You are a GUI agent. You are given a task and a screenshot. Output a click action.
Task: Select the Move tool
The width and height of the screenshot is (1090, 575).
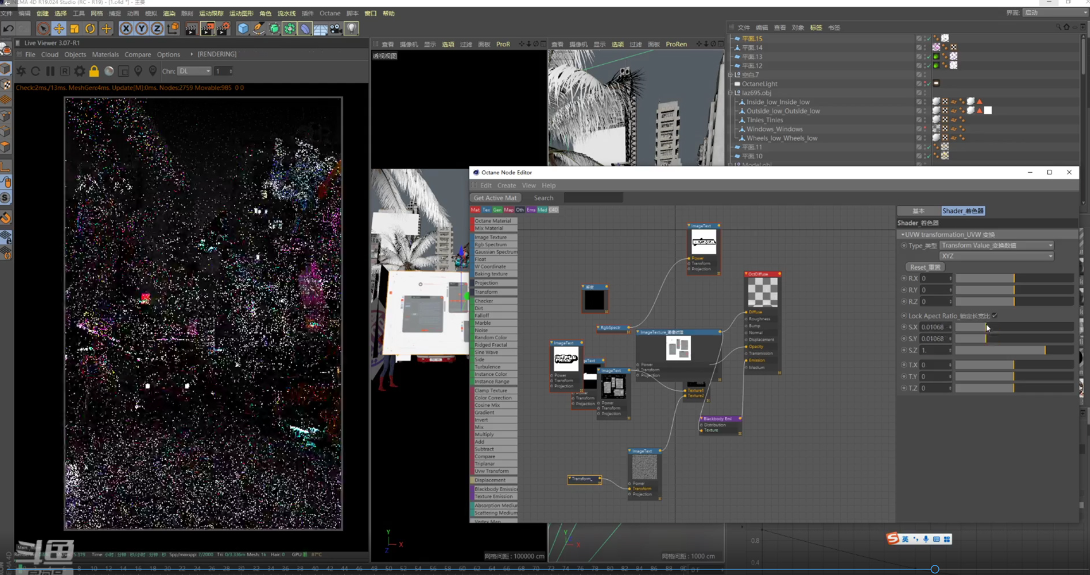59,29
